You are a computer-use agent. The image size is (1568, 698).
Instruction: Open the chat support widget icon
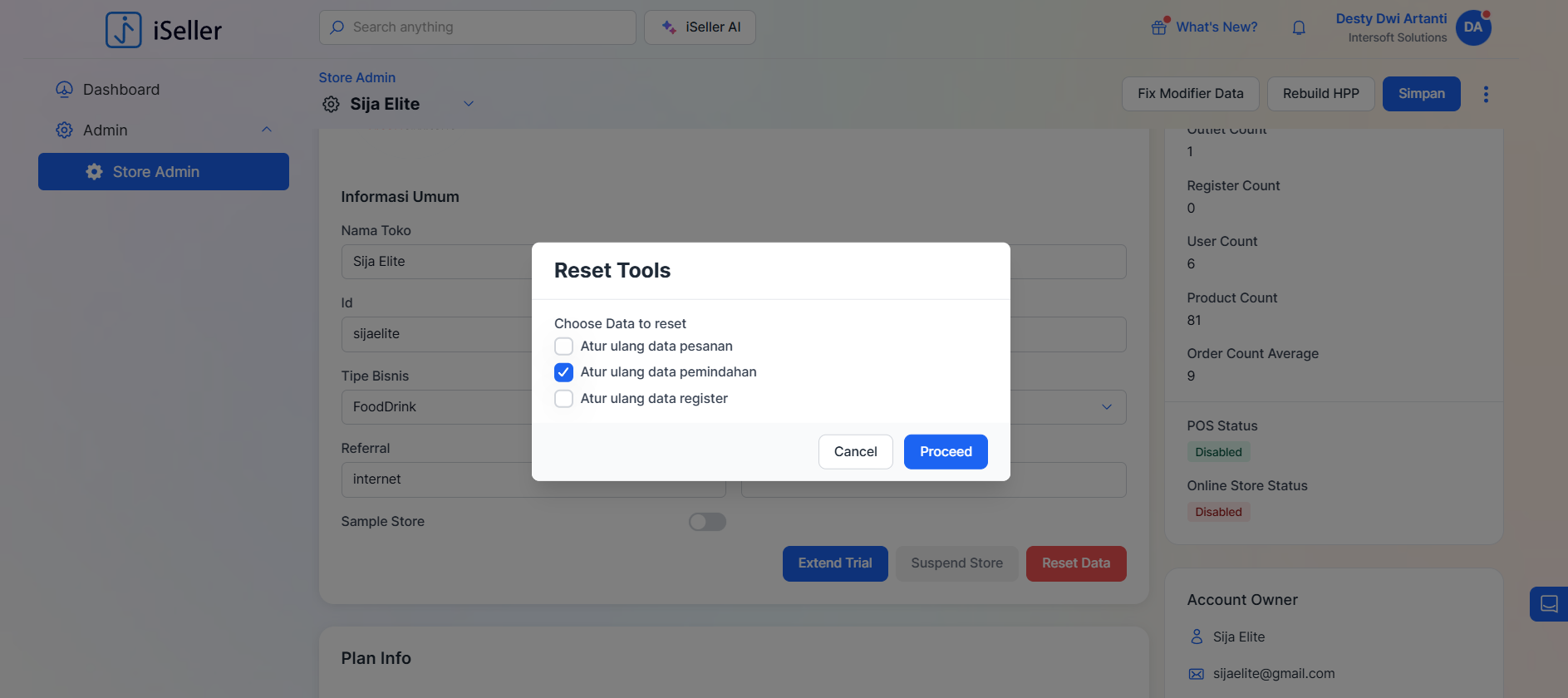[1549, 604]
